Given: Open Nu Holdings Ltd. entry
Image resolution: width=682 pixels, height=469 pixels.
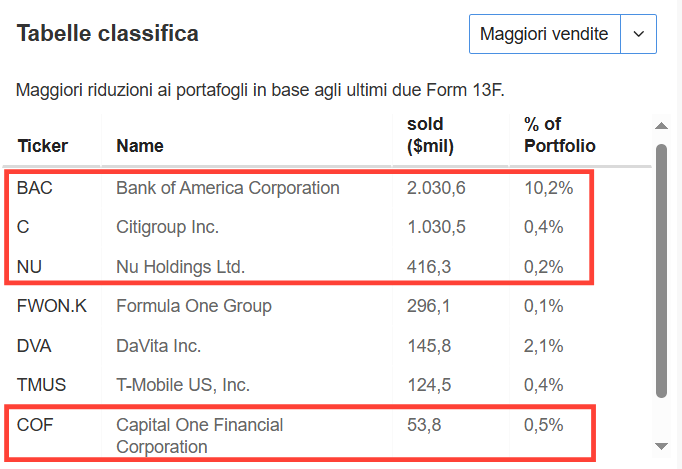Looking at the screenshot, I should [181, 267].
